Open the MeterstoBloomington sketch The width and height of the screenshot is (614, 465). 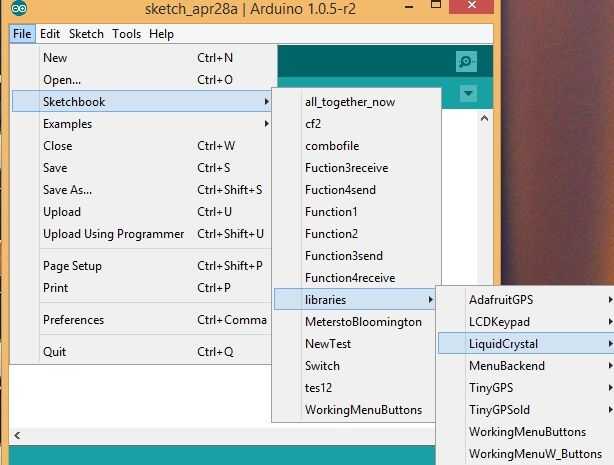tap(355, 322)
